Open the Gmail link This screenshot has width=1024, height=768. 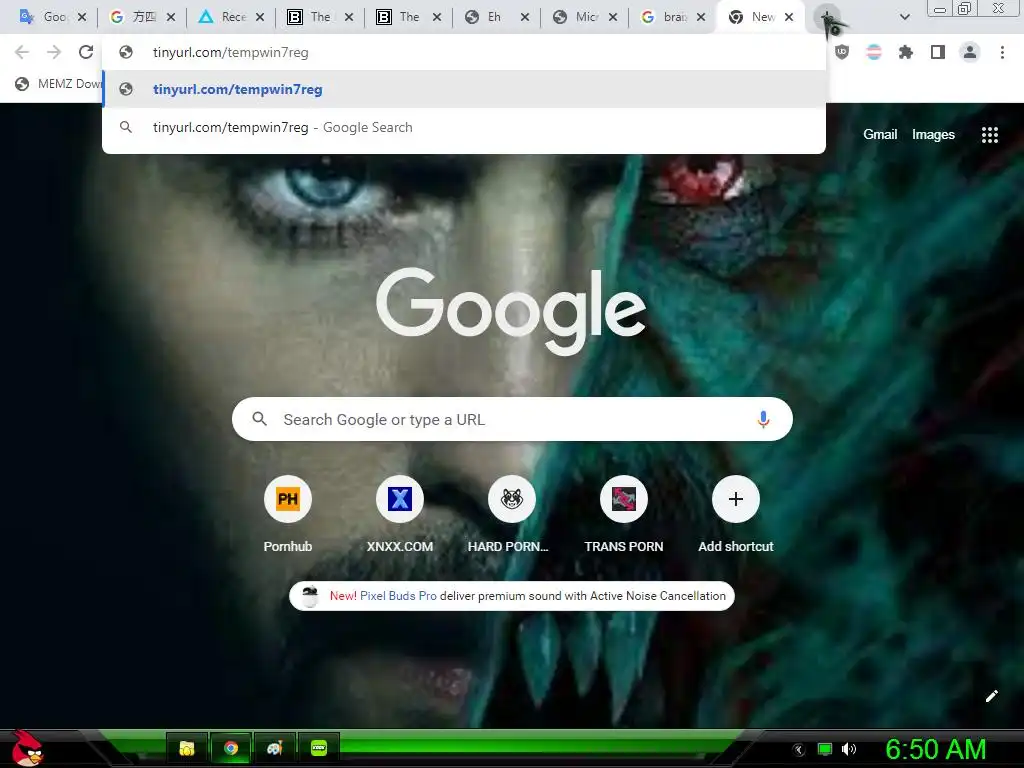[880, 135]
